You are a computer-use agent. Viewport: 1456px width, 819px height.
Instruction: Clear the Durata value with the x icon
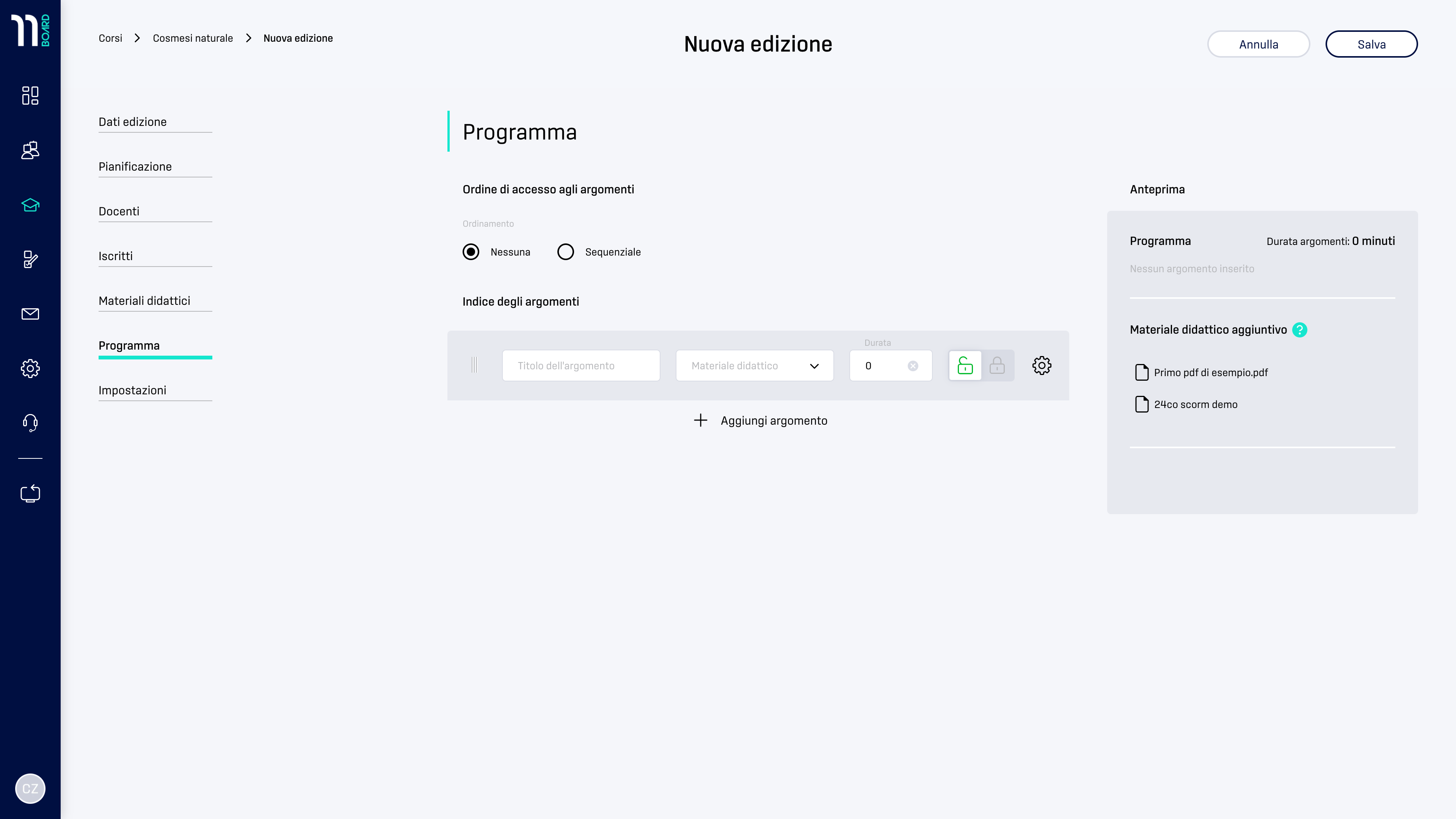[913, 366]
